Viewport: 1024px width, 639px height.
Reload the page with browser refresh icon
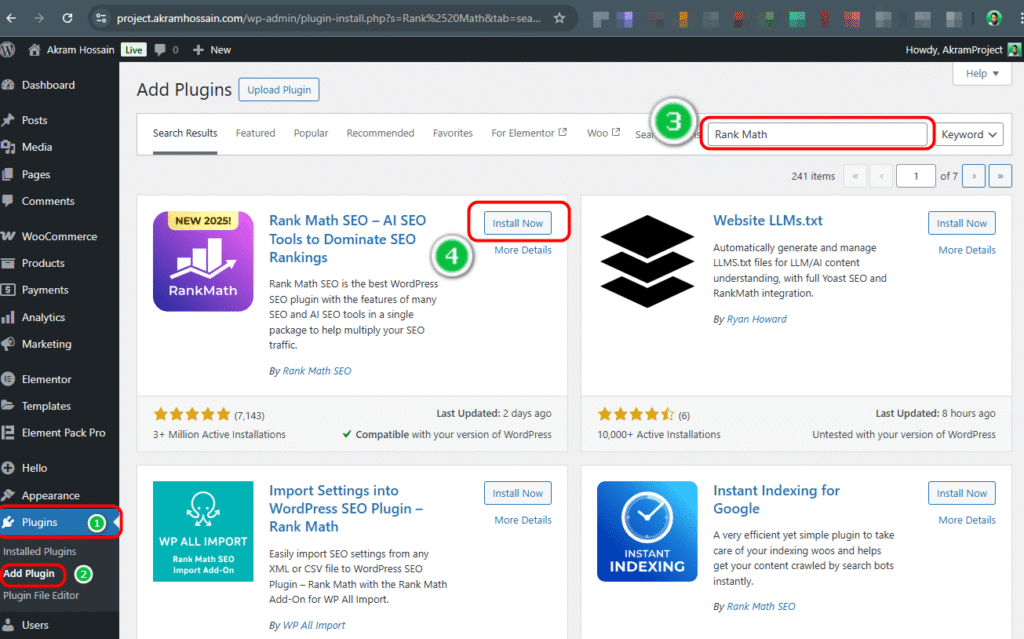[x=67, y=18]
